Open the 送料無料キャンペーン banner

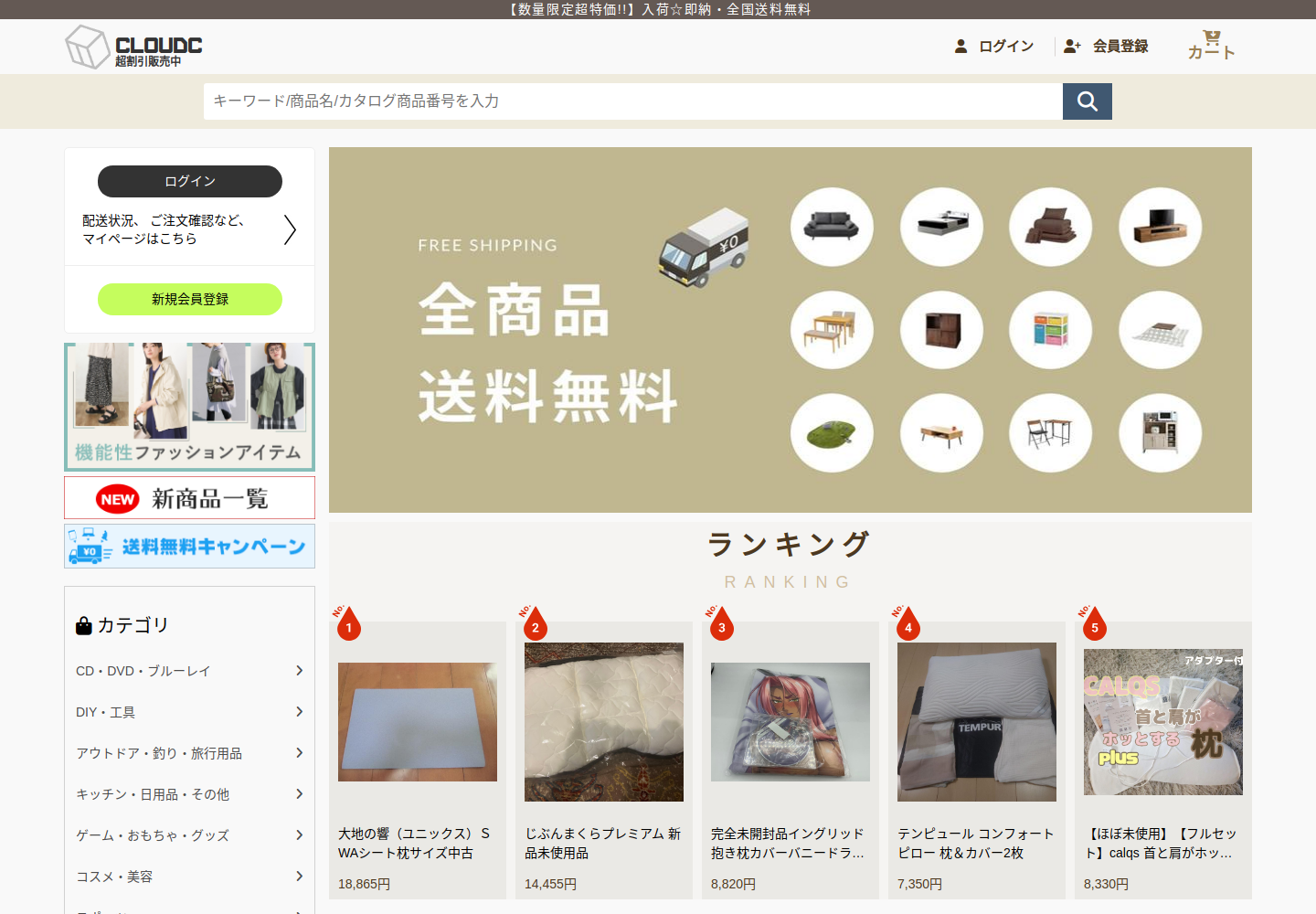coord(190,547)
